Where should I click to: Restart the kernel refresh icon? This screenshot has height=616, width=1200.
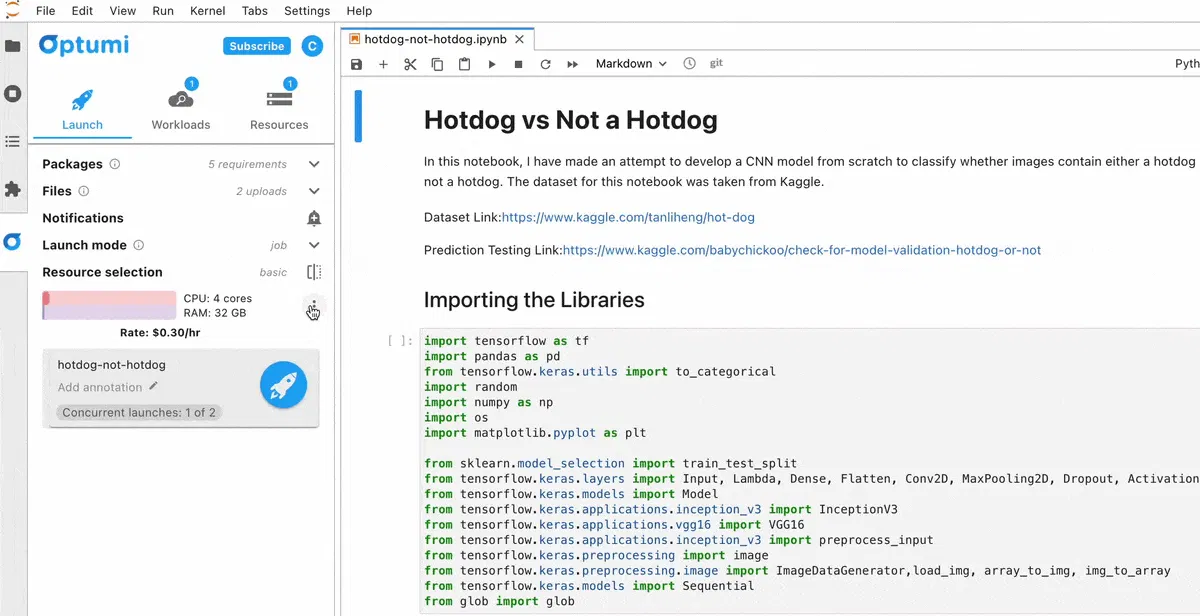[545, 64]
